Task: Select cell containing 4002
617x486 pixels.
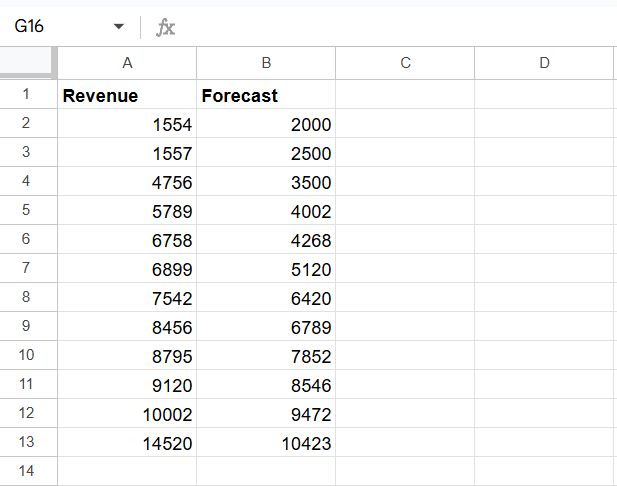Action: coord(266,210)
